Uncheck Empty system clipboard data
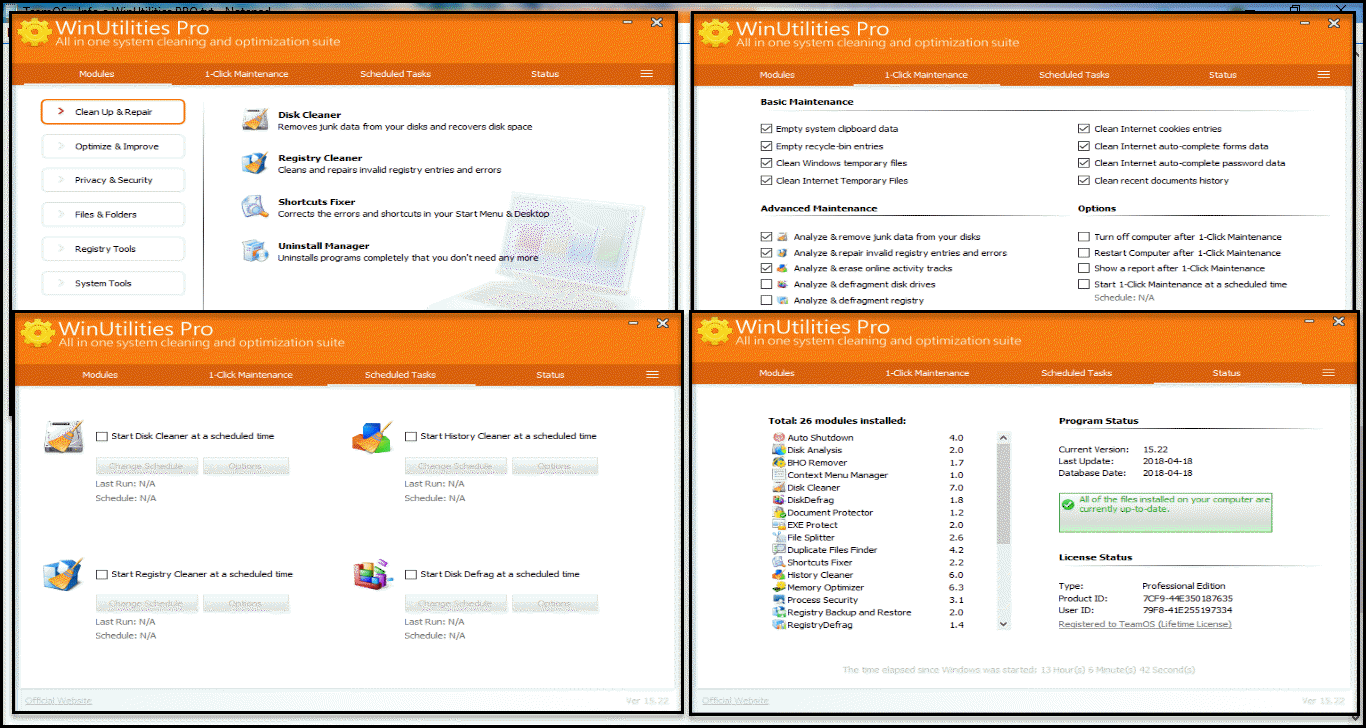Viewport: 1366px width, 728px height. coord(766,129)
